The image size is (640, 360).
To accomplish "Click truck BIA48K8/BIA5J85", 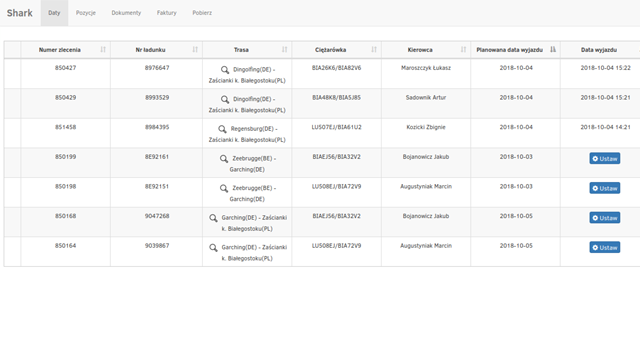I will click(x=336, y=98).
